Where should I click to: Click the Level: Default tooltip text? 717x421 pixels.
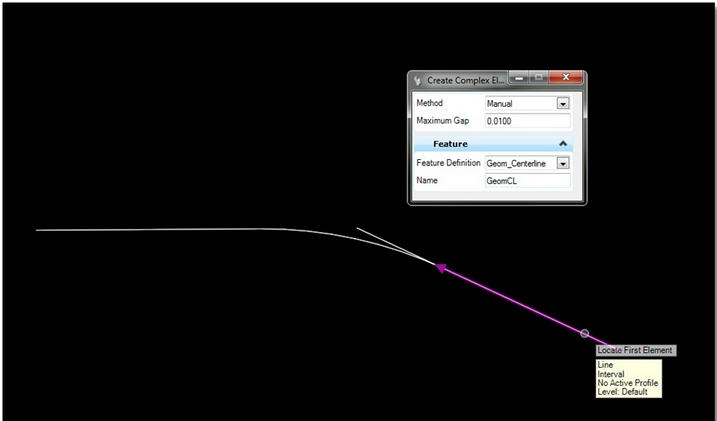point(622,392)
